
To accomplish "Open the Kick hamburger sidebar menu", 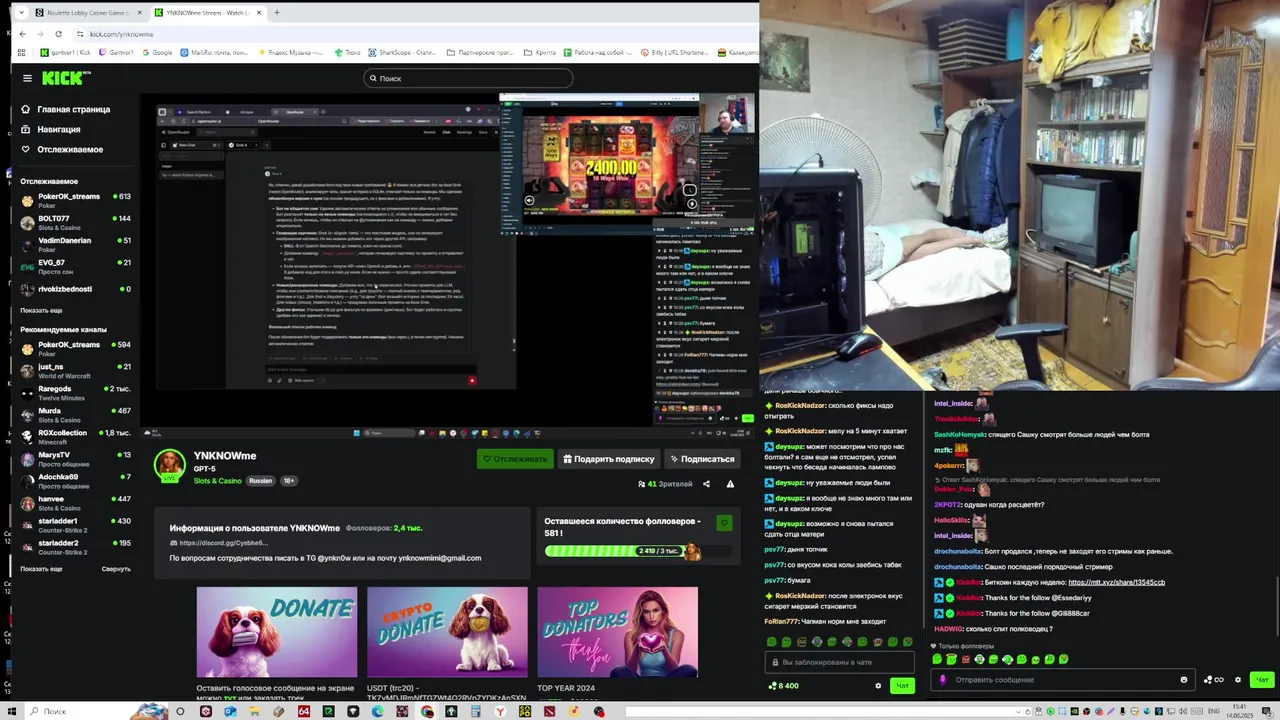I will click(27, 78).
